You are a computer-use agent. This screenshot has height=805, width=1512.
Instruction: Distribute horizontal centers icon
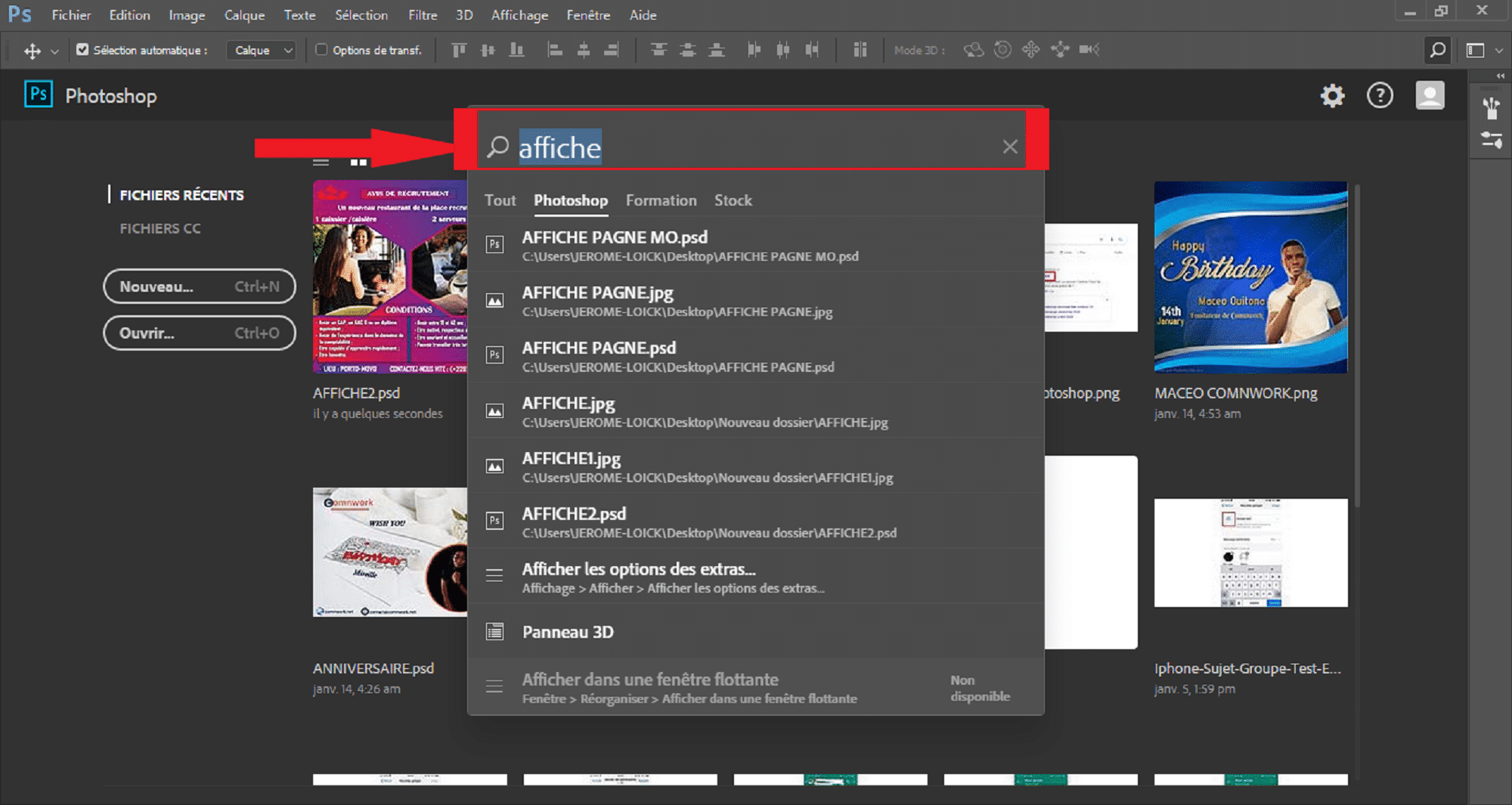click(x=783, y=50)
